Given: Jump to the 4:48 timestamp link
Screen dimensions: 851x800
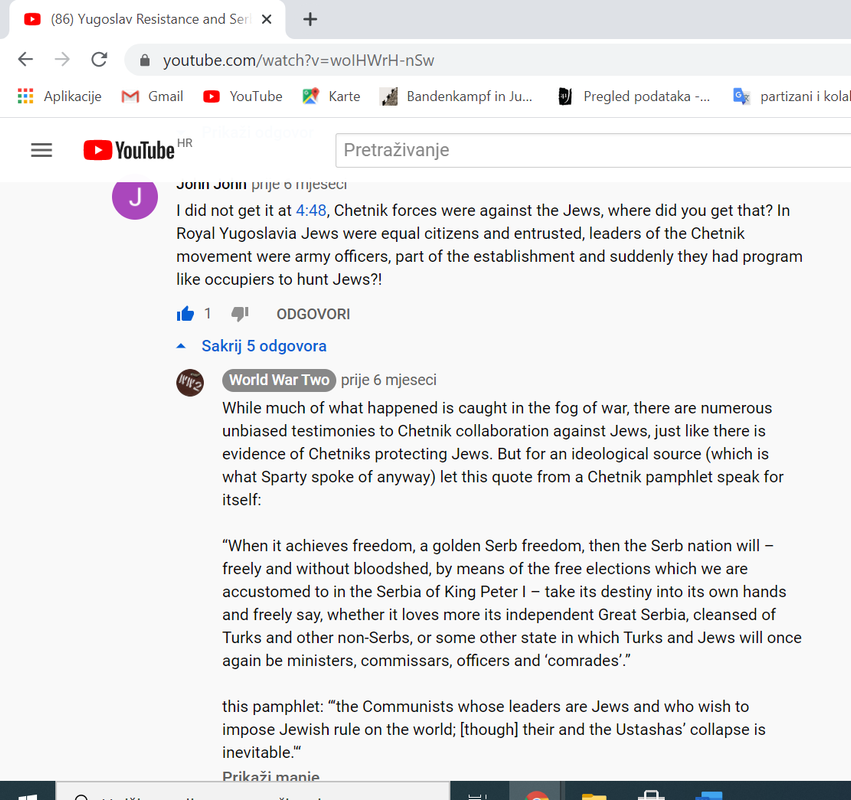Looking at the screenshot, I should coord(311,211).
